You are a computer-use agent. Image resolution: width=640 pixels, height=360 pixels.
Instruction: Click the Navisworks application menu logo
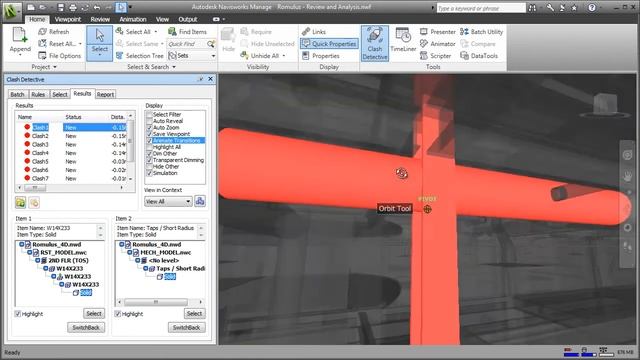tap(12, 11)
